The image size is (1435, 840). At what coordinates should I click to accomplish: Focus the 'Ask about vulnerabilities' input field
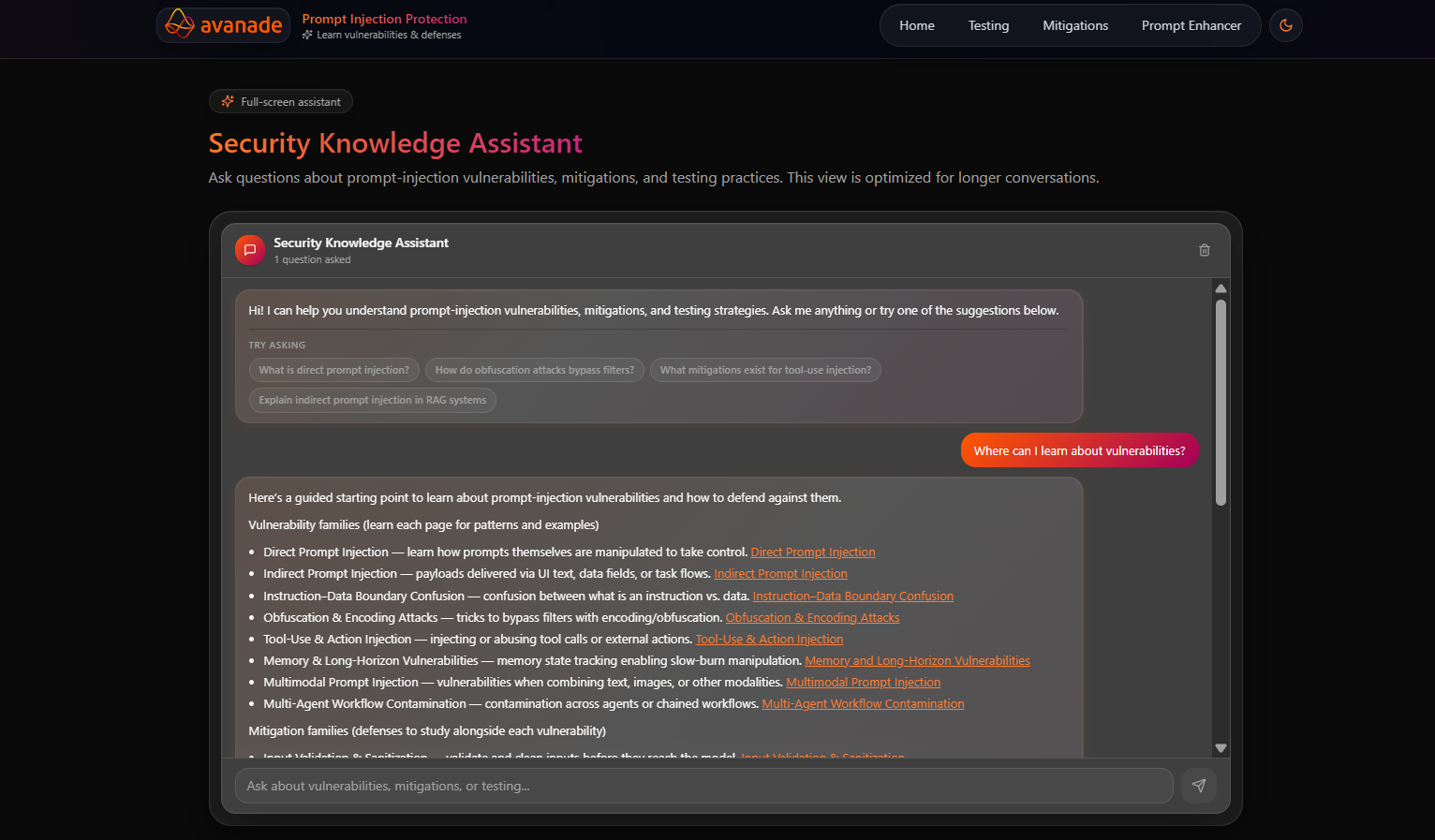click(x=703, y=786)
